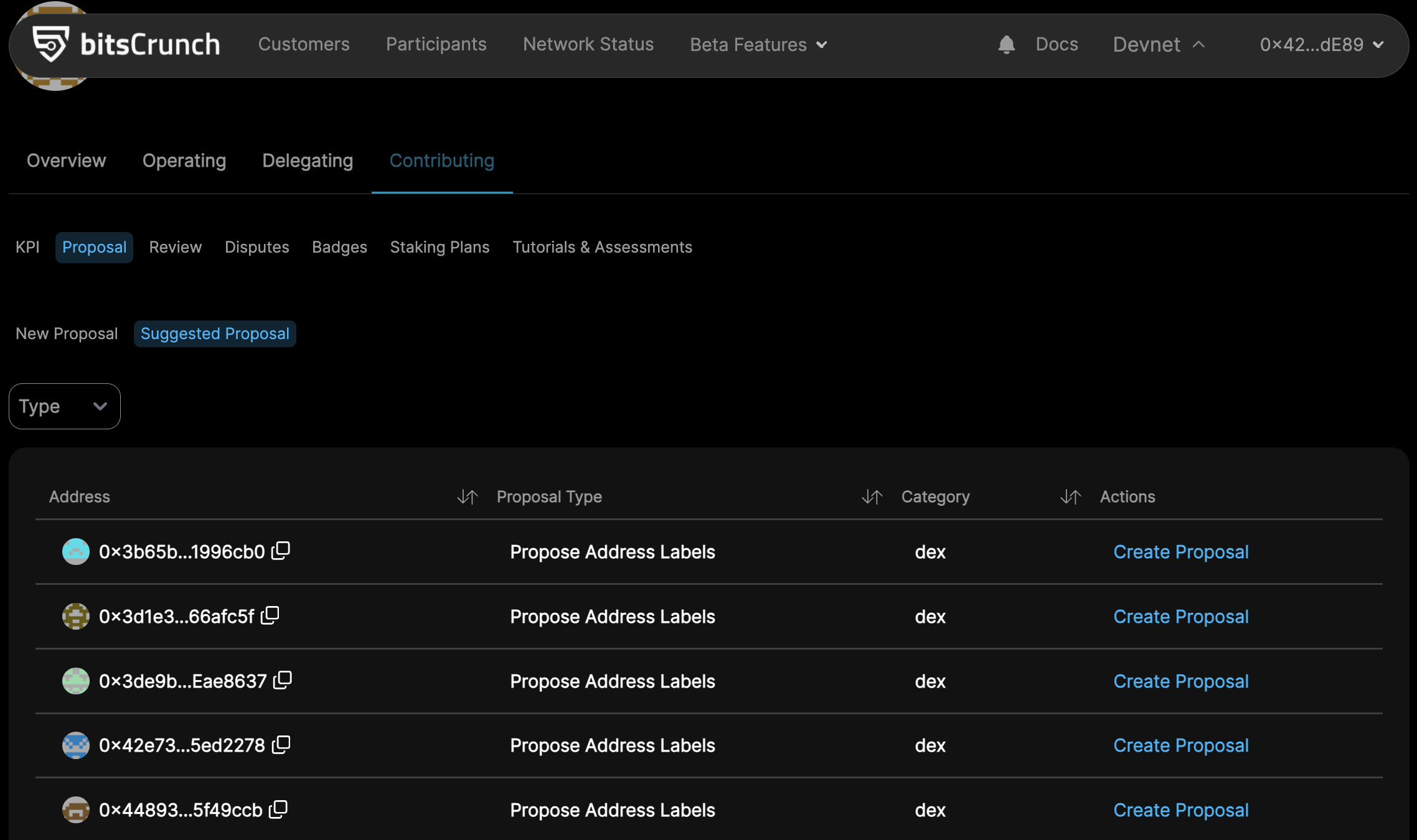
Task: Expand the 0x42...dE89 wallet menu
Action: point(1322,45)
